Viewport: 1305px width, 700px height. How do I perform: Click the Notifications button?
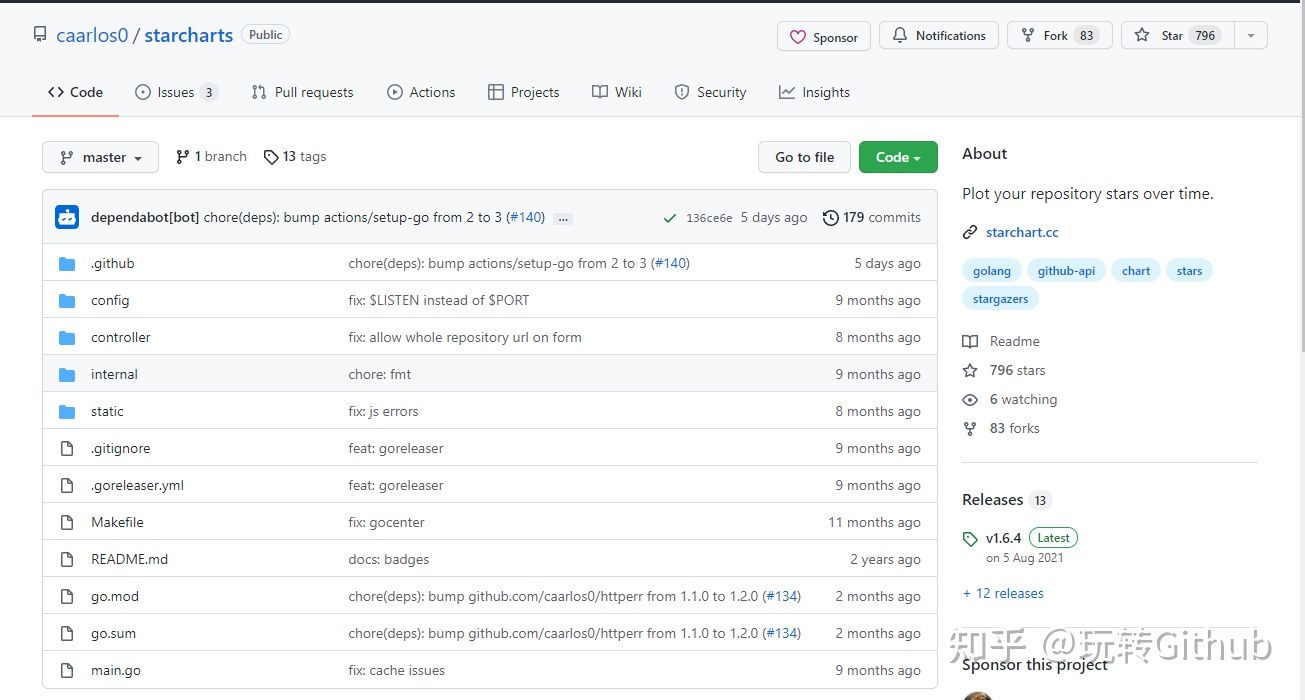(x=939, y=36)
